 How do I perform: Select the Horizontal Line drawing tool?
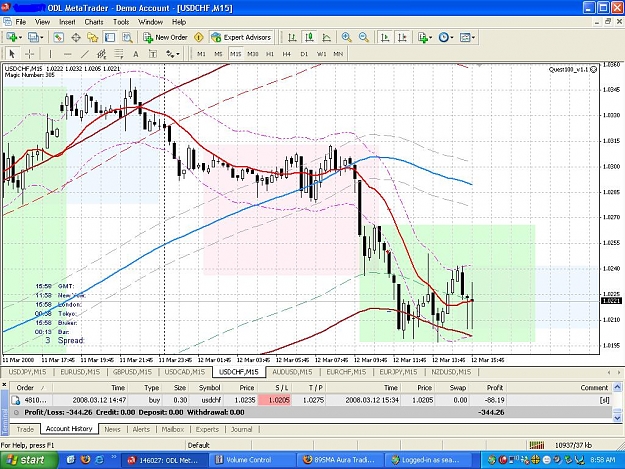68,54
